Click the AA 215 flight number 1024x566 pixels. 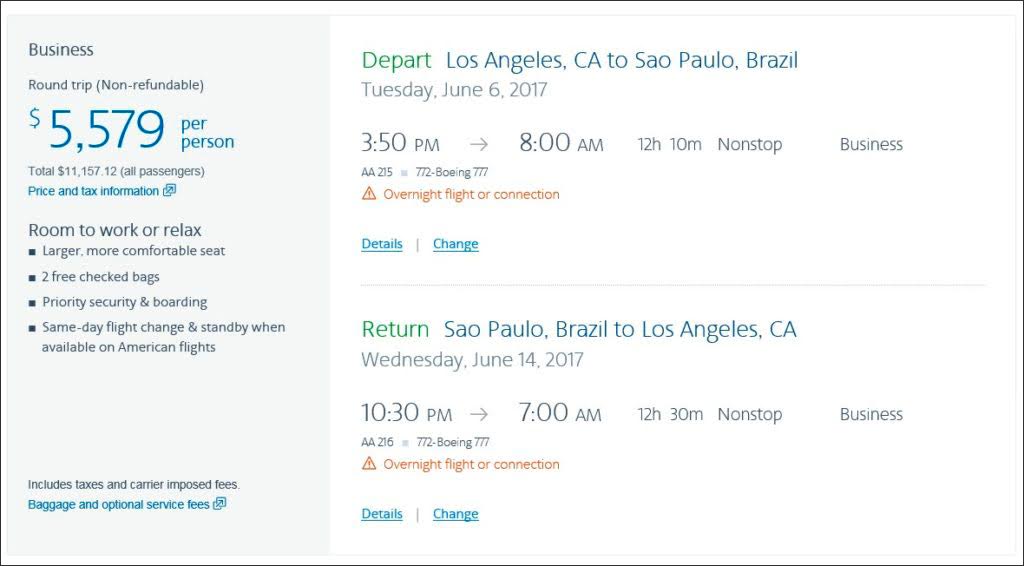pyautogui.click(x=377, y=172)
